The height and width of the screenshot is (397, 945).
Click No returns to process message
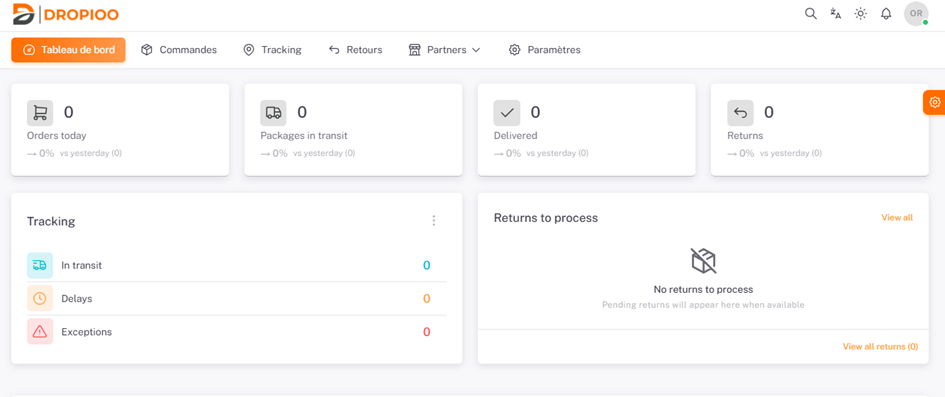703,290
